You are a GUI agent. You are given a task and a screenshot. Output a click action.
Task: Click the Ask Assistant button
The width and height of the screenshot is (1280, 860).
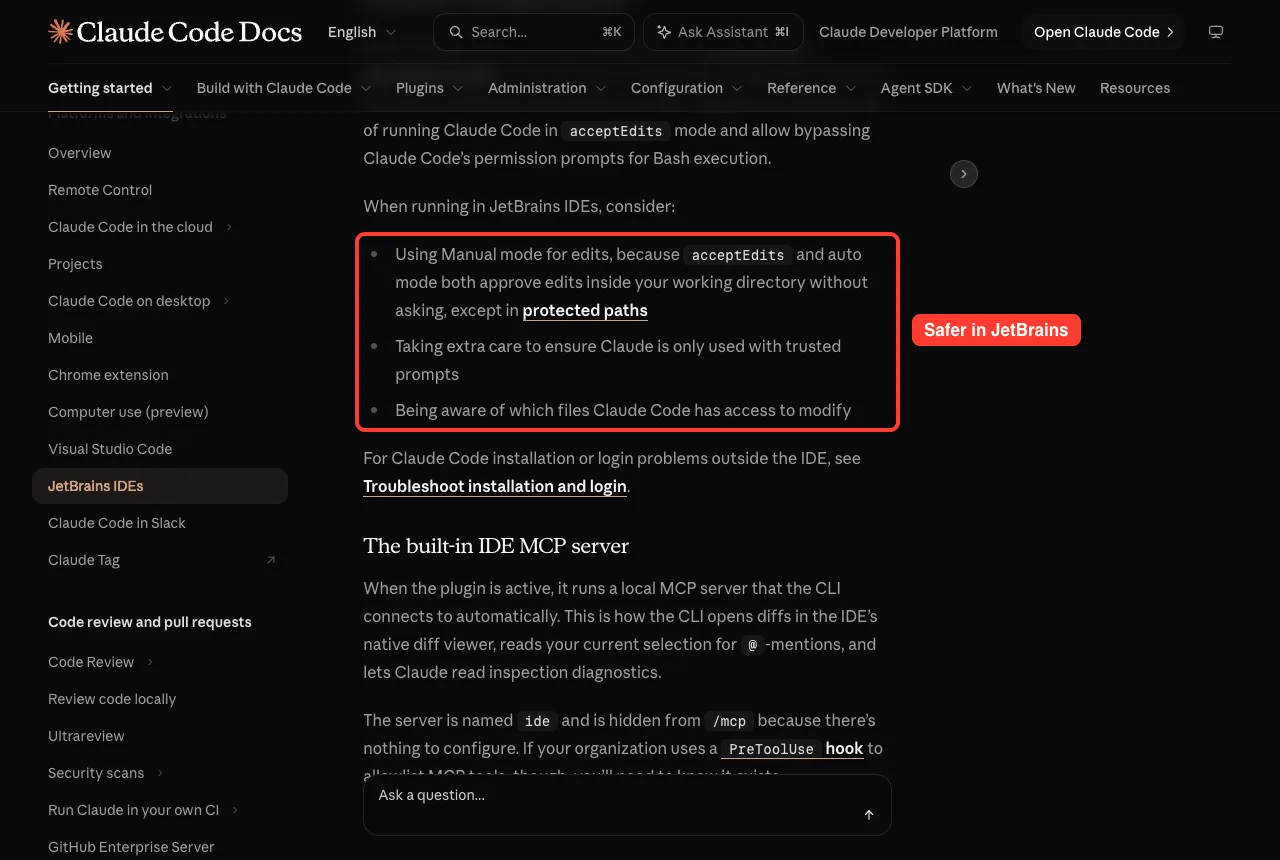click(724, 32)
